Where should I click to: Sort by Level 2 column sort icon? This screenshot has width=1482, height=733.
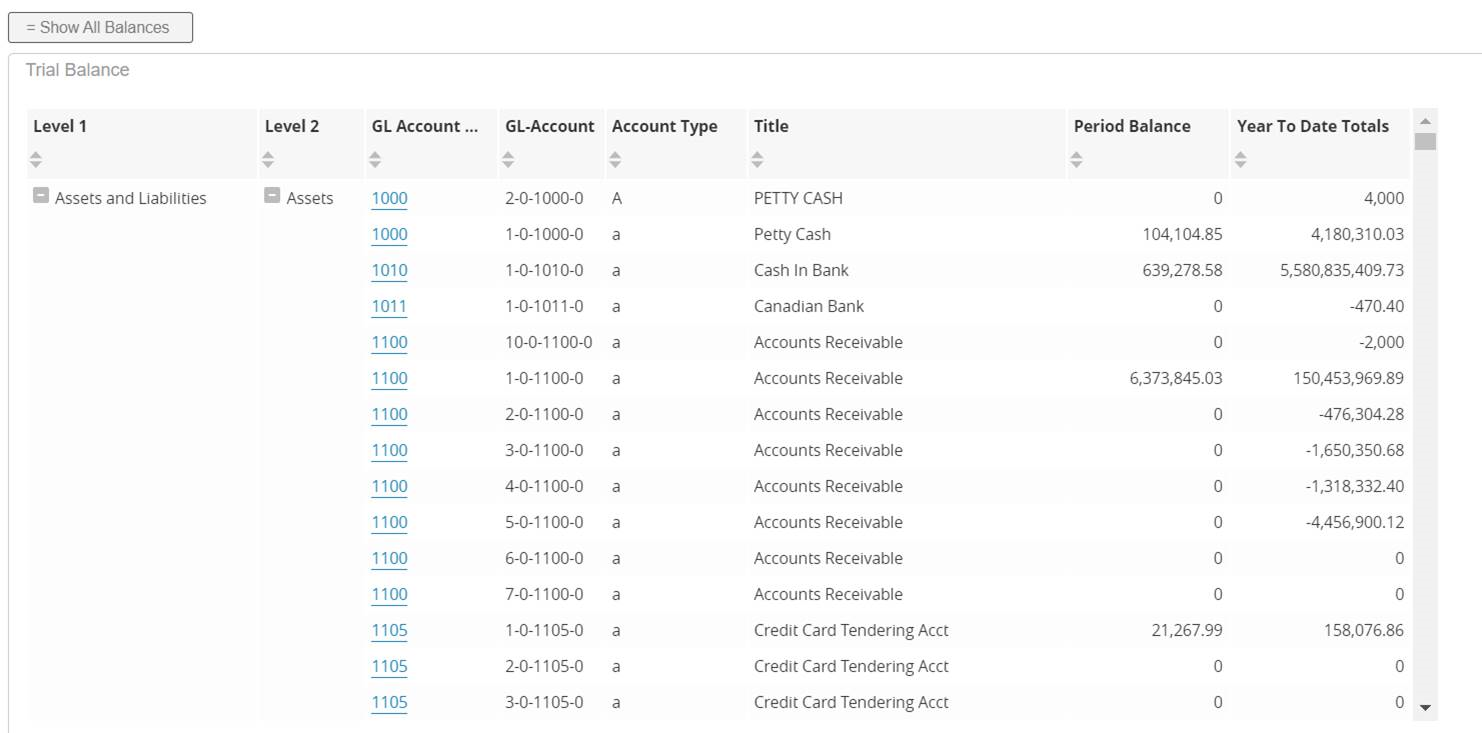268,159
